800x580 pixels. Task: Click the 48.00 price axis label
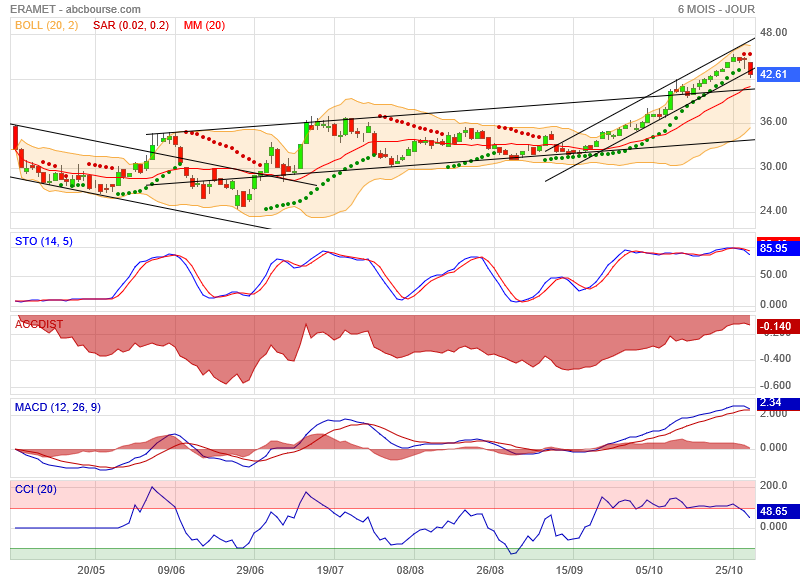tap(773, 33)
